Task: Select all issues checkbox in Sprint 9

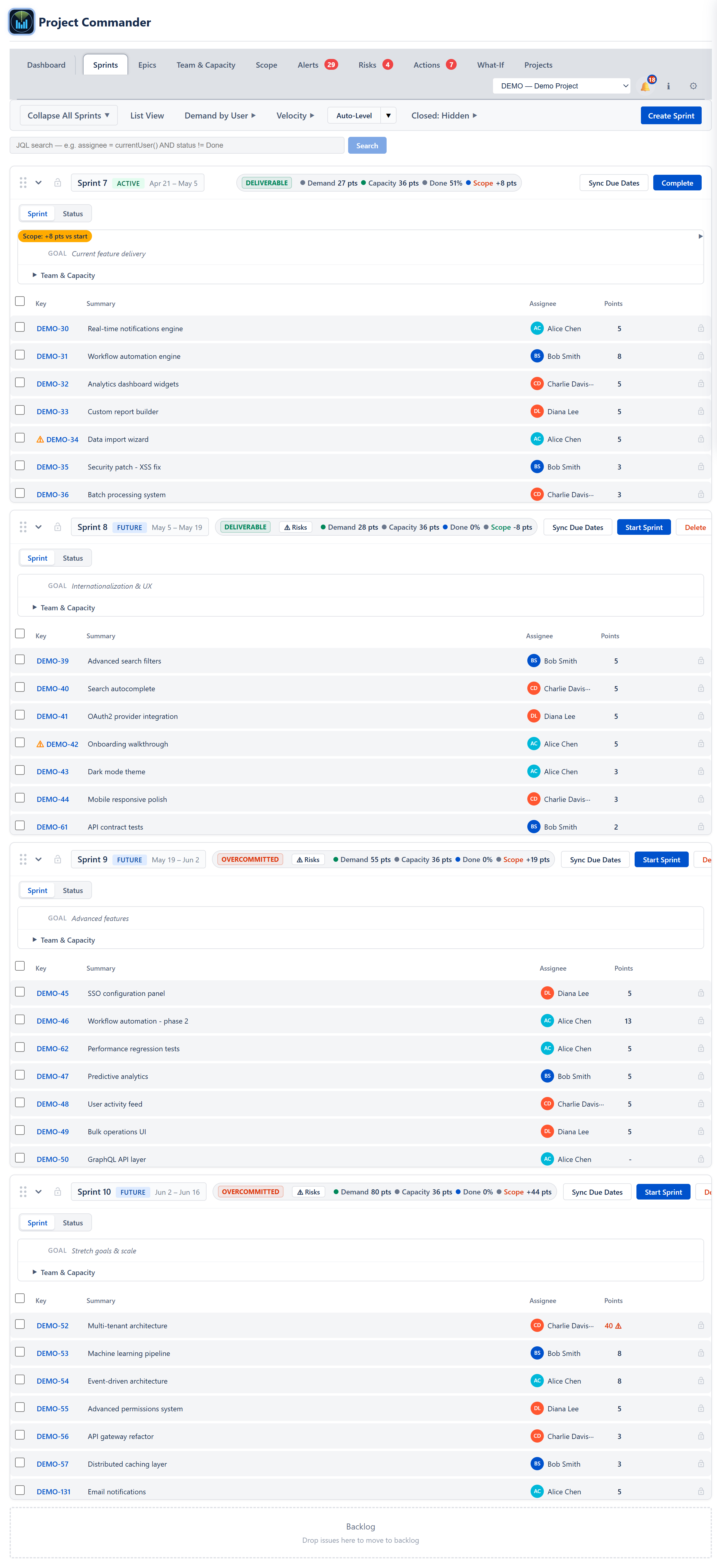Action: tap(20, 966)
